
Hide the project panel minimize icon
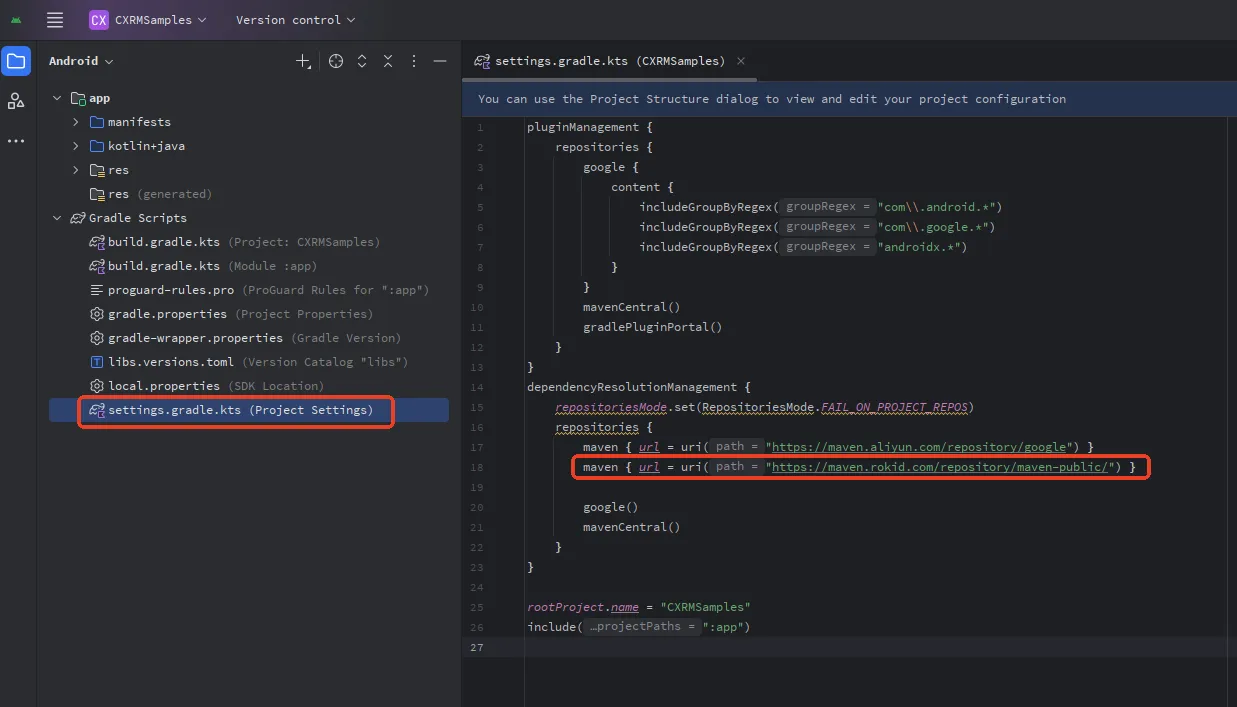[439, 61]
